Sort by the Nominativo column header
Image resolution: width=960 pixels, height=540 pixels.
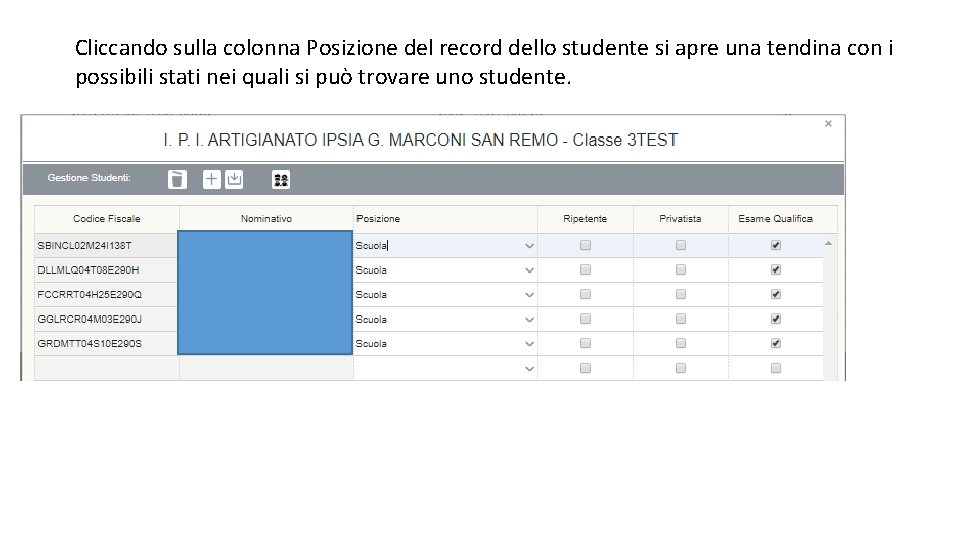point(266,219)
